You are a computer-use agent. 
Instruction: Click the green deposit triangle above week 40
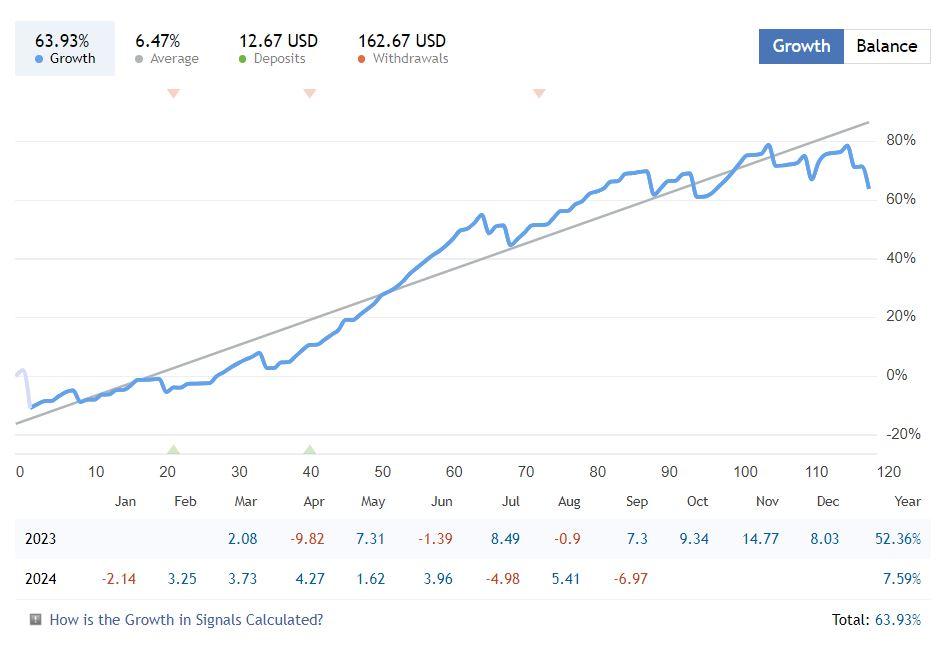(x=310, y=450)
